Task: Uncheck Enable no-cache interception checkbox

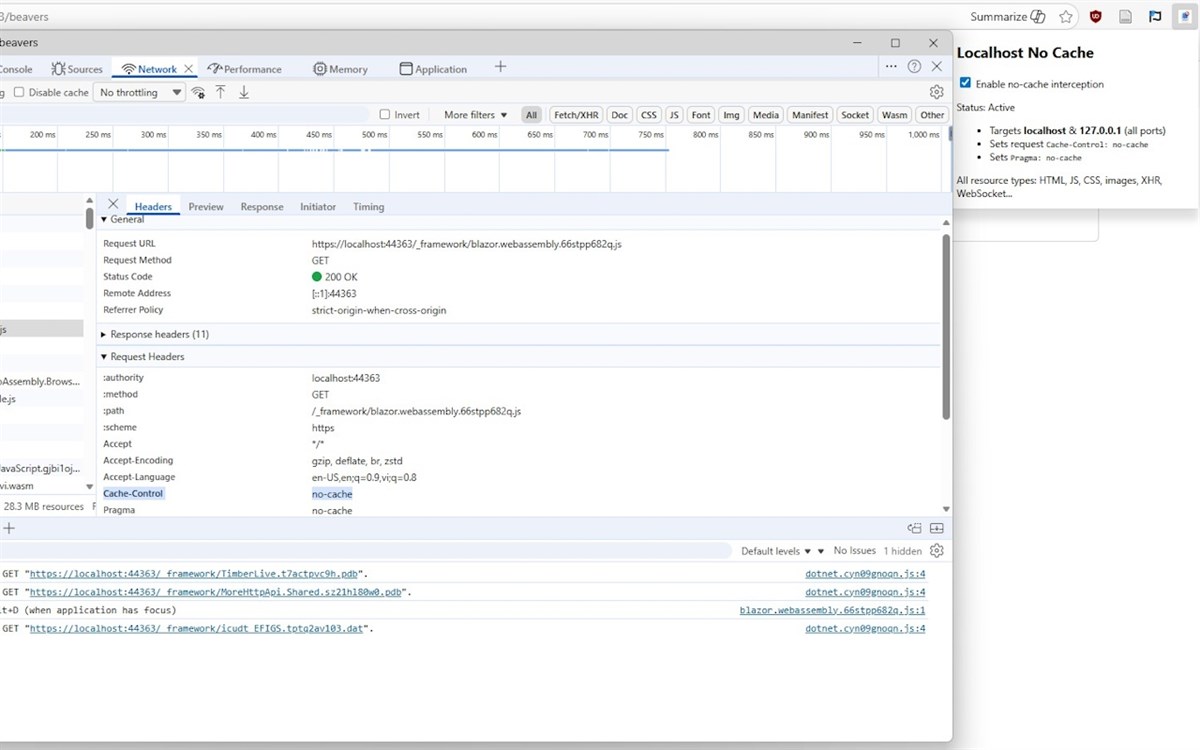Action: click(x=965, y=84)
